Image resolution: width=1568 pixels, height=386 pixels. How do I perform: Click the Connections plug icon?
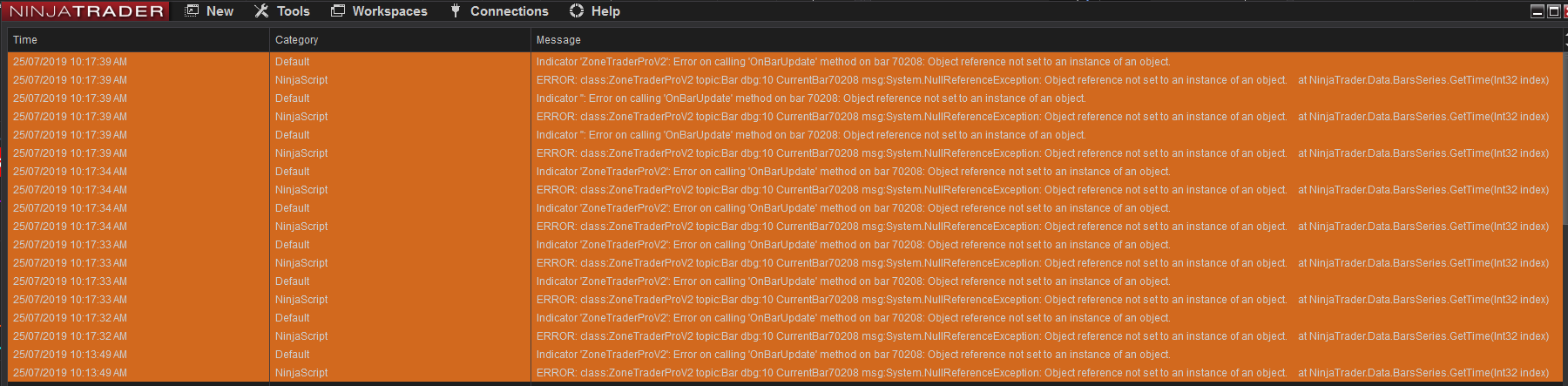(456, 10)
